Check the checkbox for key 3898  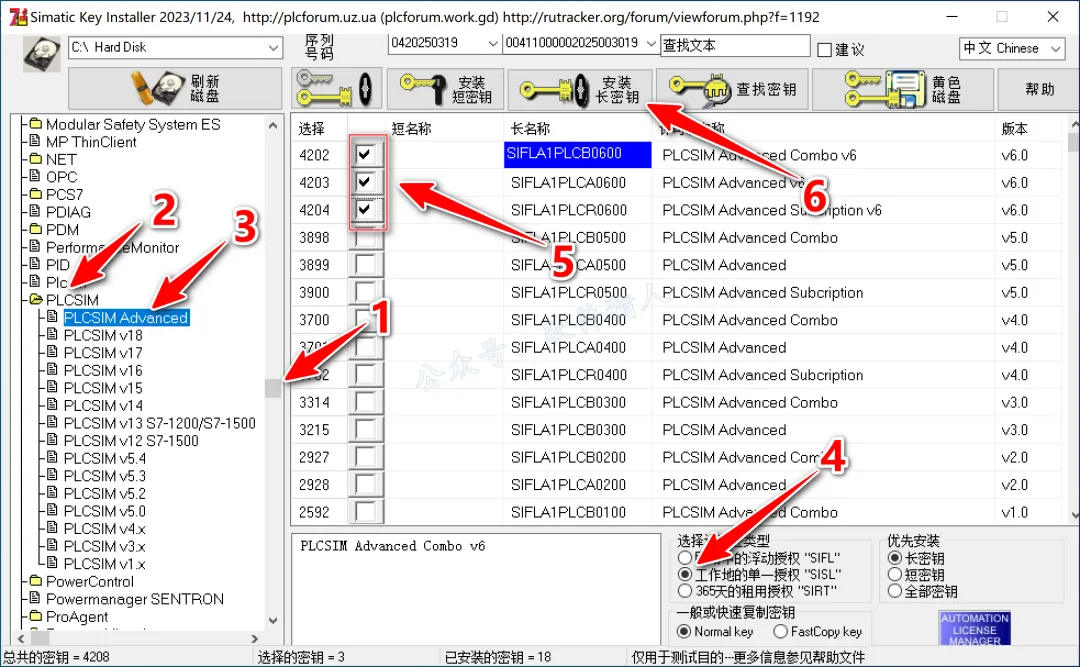(365, 238)
